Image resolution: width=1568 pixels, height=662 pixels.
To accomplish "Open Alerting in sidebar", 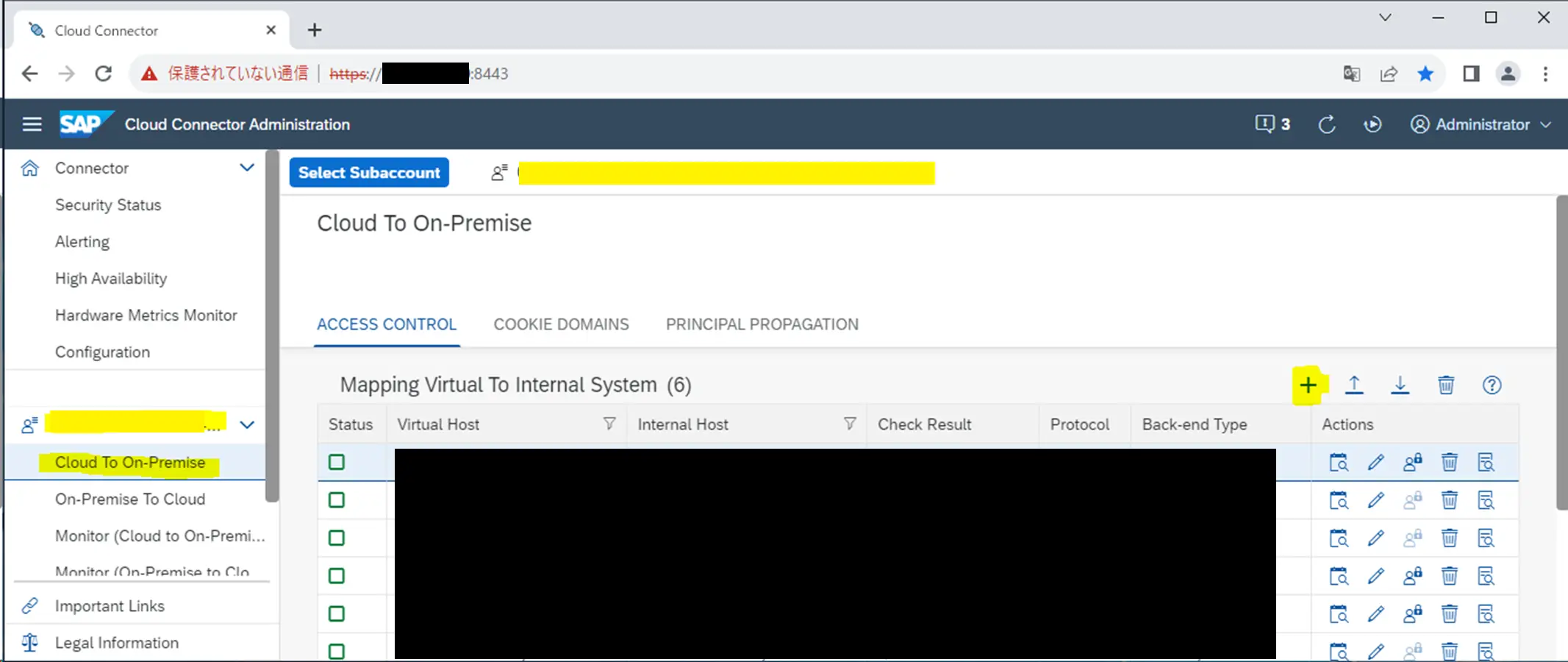I will (x=82, y=242).
